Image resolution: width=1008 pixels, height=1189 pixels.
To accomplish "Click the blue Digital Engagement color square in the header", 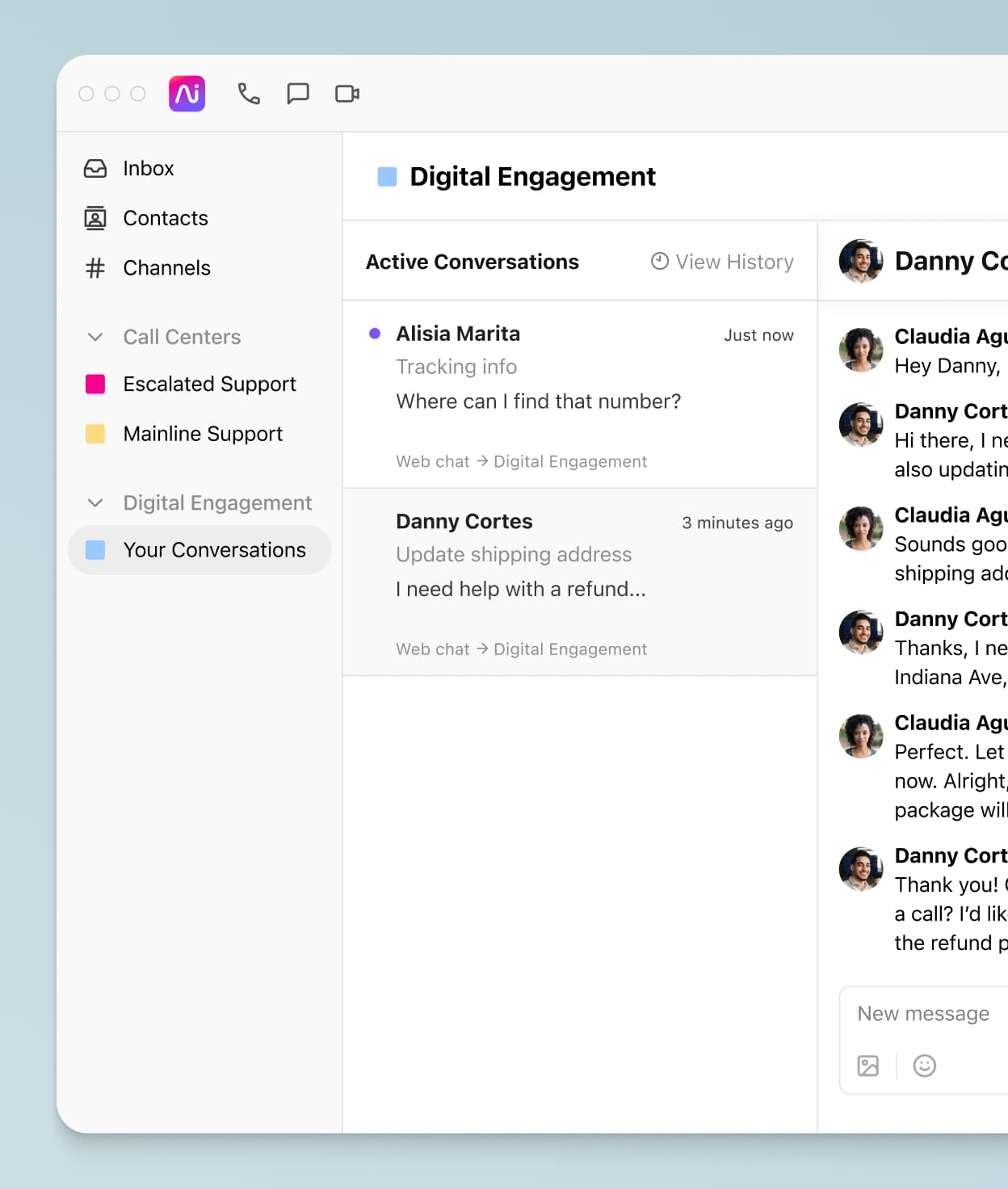I will [x=388, y=177].
